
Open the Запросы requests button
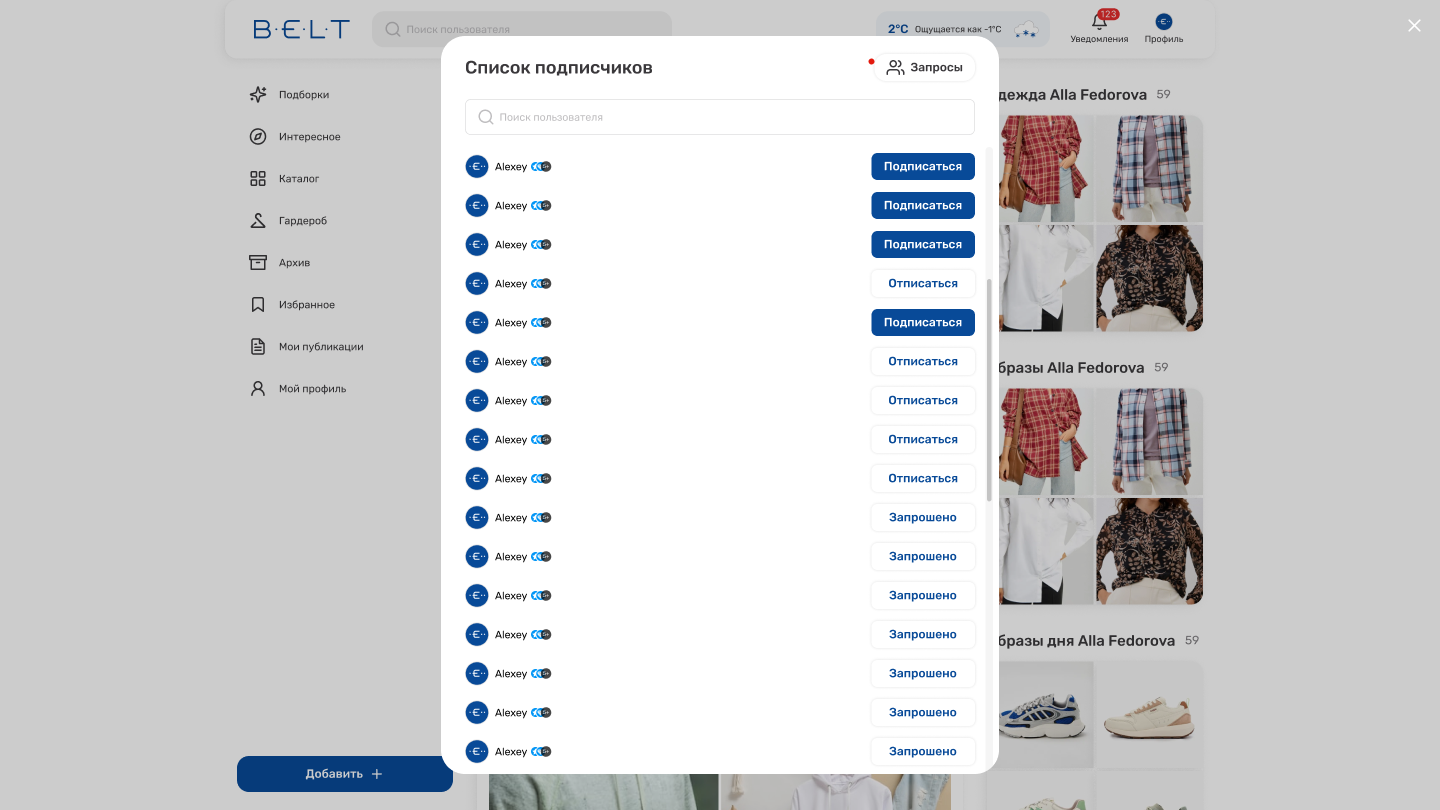(x=924, y=68)
